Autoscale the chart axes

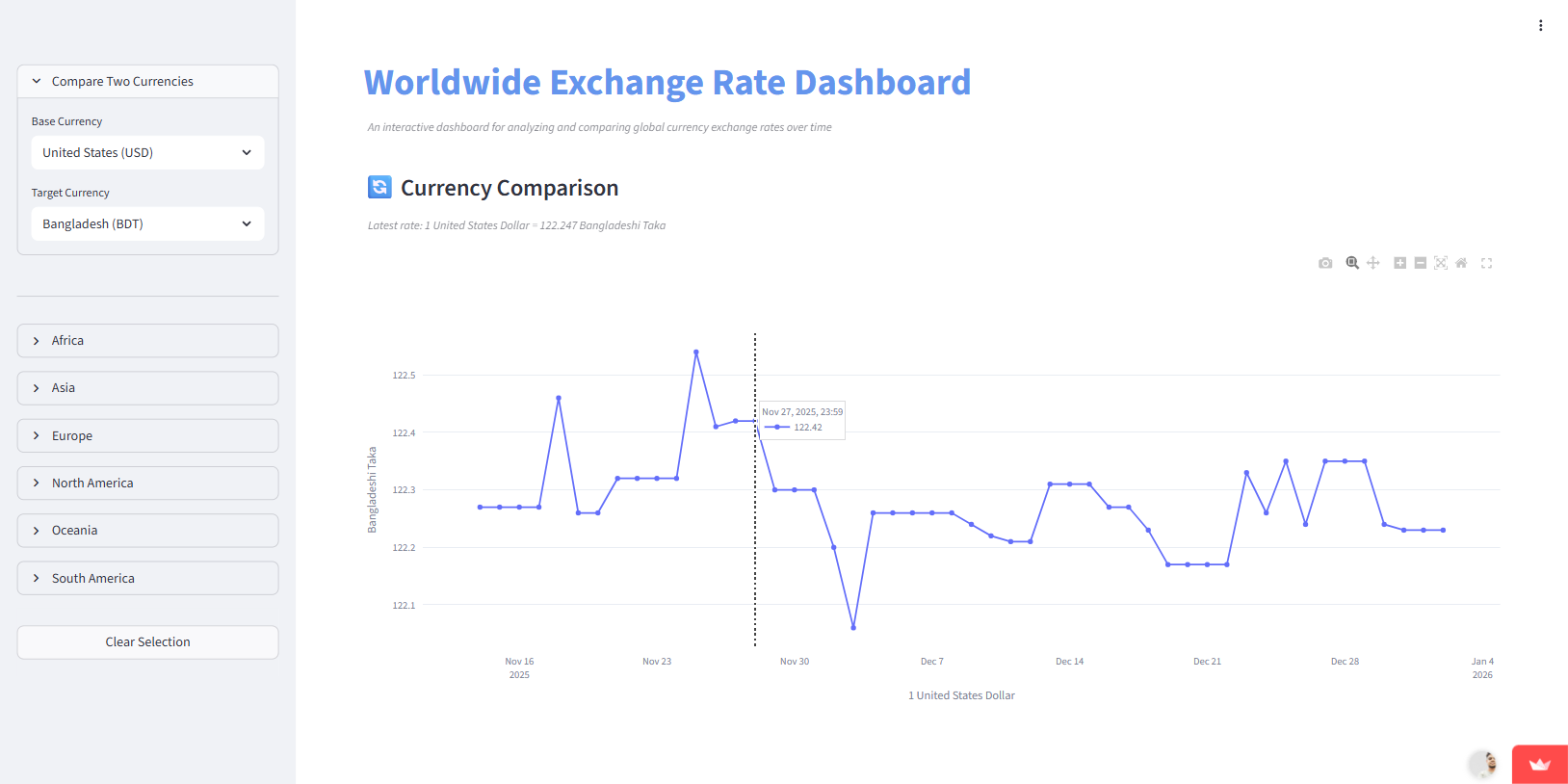point(1441,263)
